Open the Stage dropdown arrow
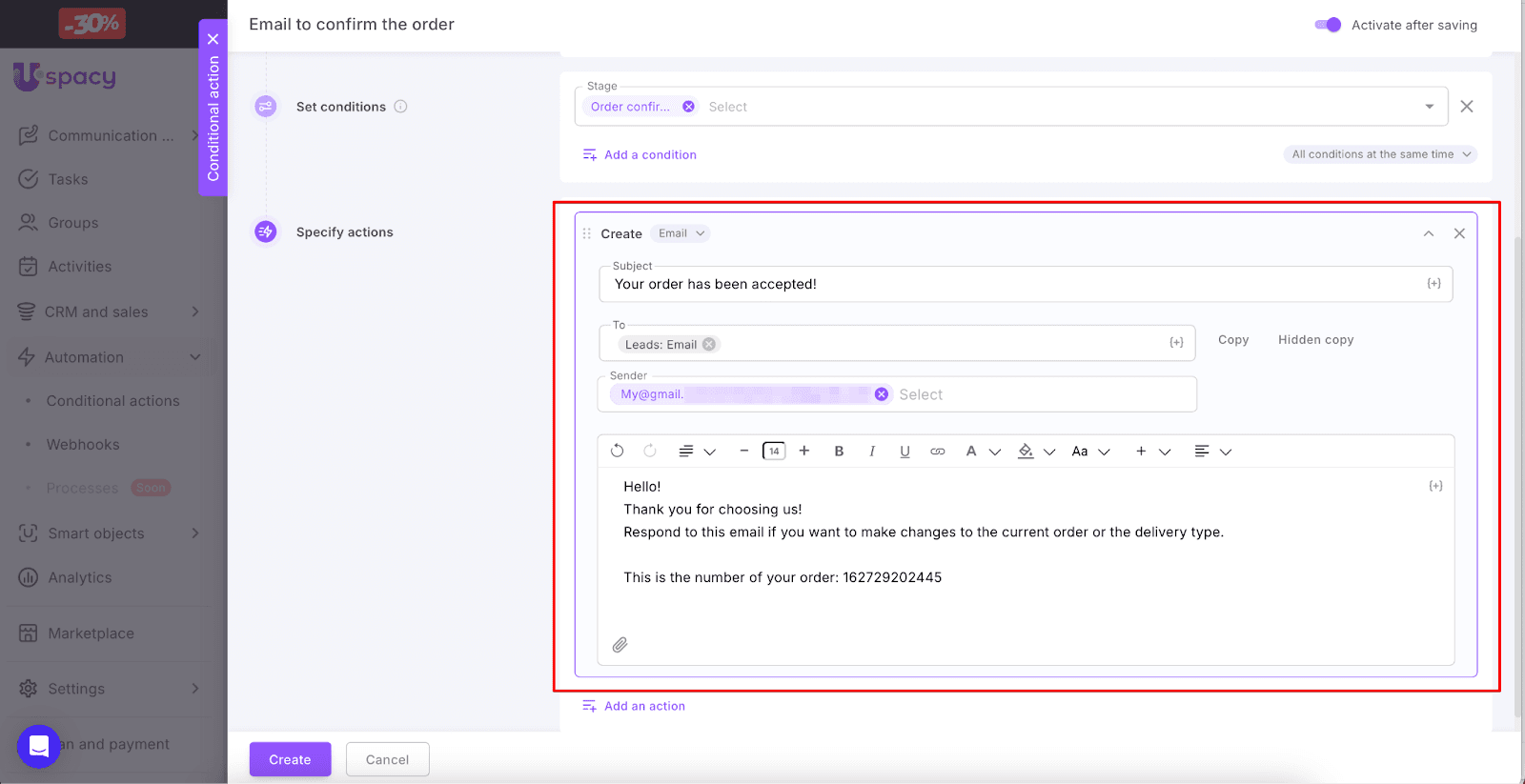Image resolution: width=1525 pixels, height=784 pixels. 1429,107
